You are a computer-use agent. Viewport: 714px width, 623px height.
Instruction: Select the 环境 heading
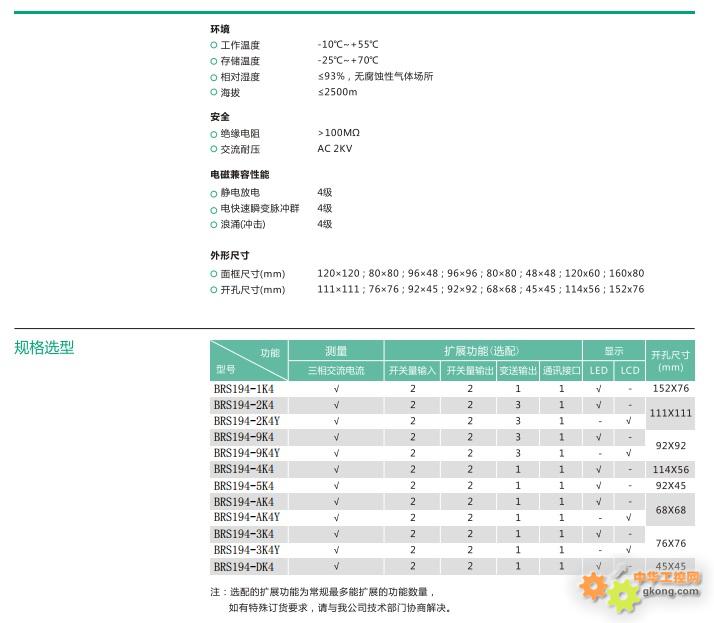point(220,29)
